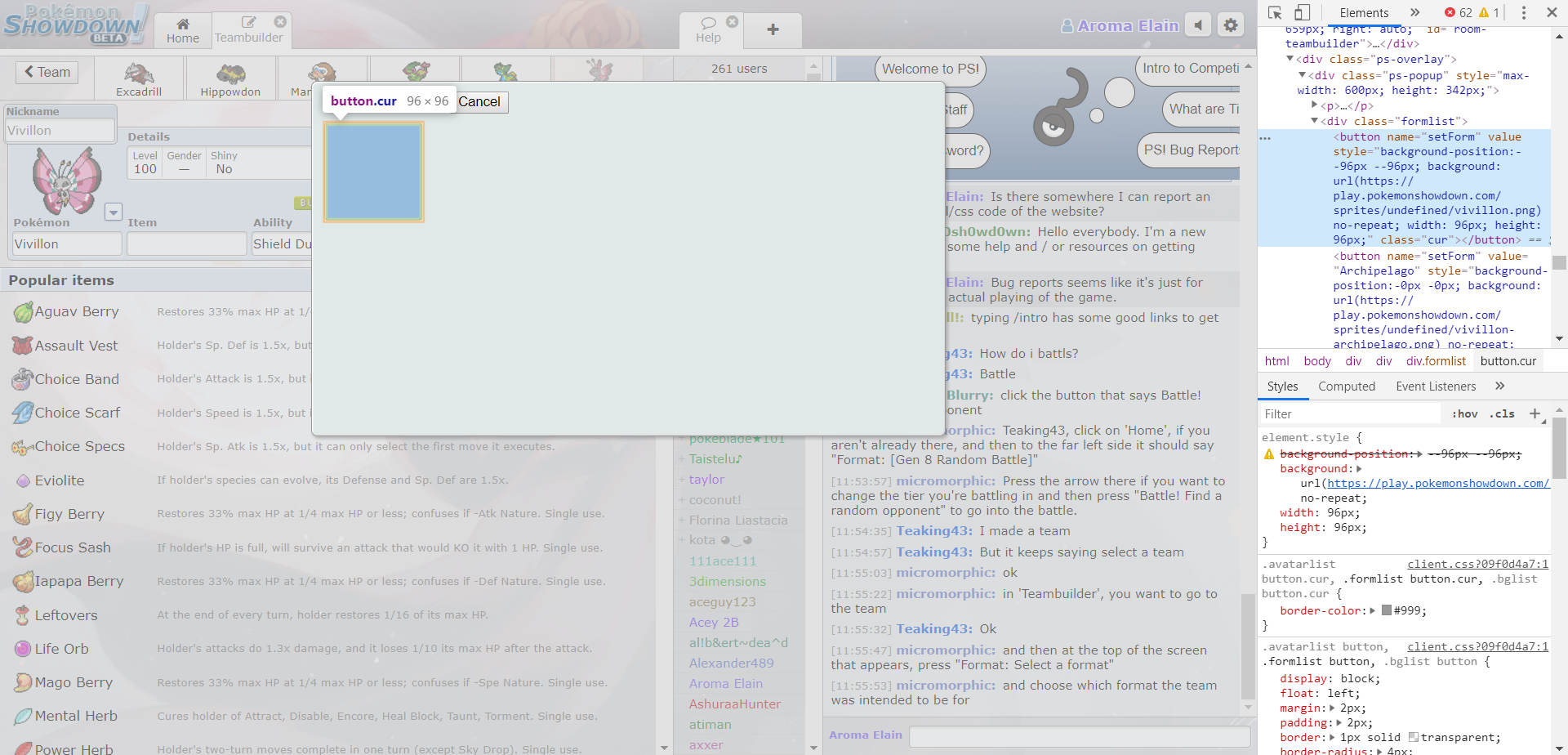Click user taylor in the user list
Viewport: 1568px width, 755px height.
pos(706,480)
